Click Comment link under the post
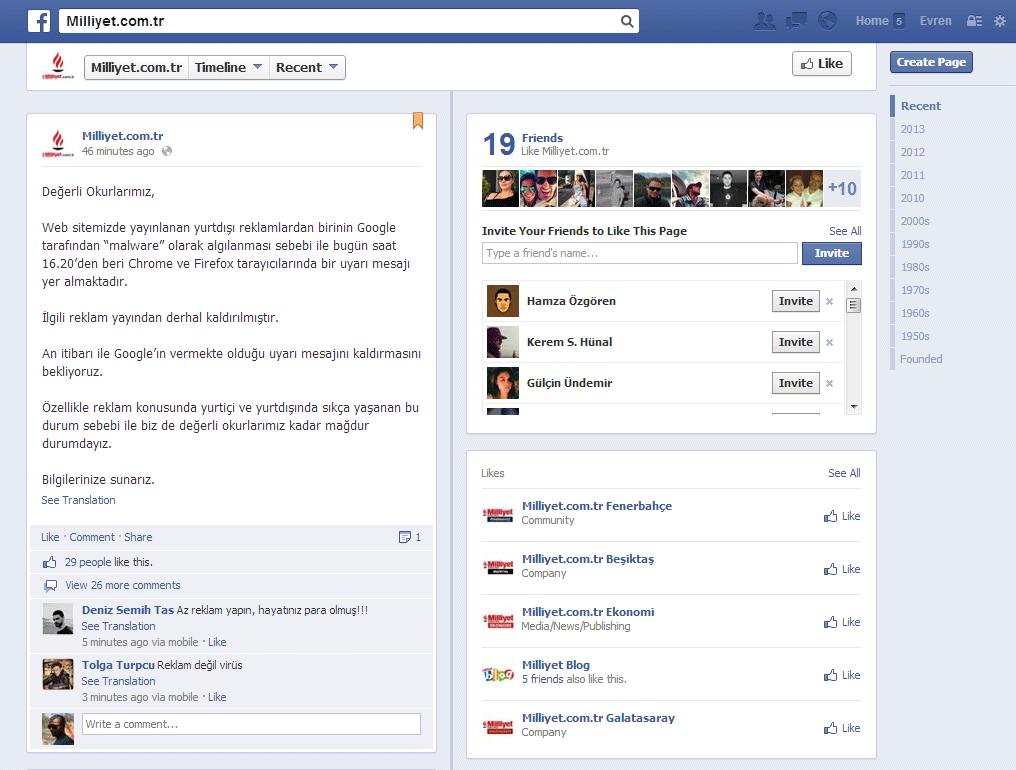The image size is (1016, 770). (x=92, y=537)
